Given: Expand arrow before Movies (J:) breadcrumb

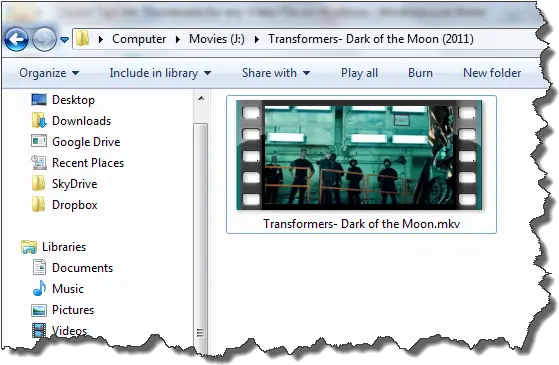Looking at the screenshot, I should [178, 39].
